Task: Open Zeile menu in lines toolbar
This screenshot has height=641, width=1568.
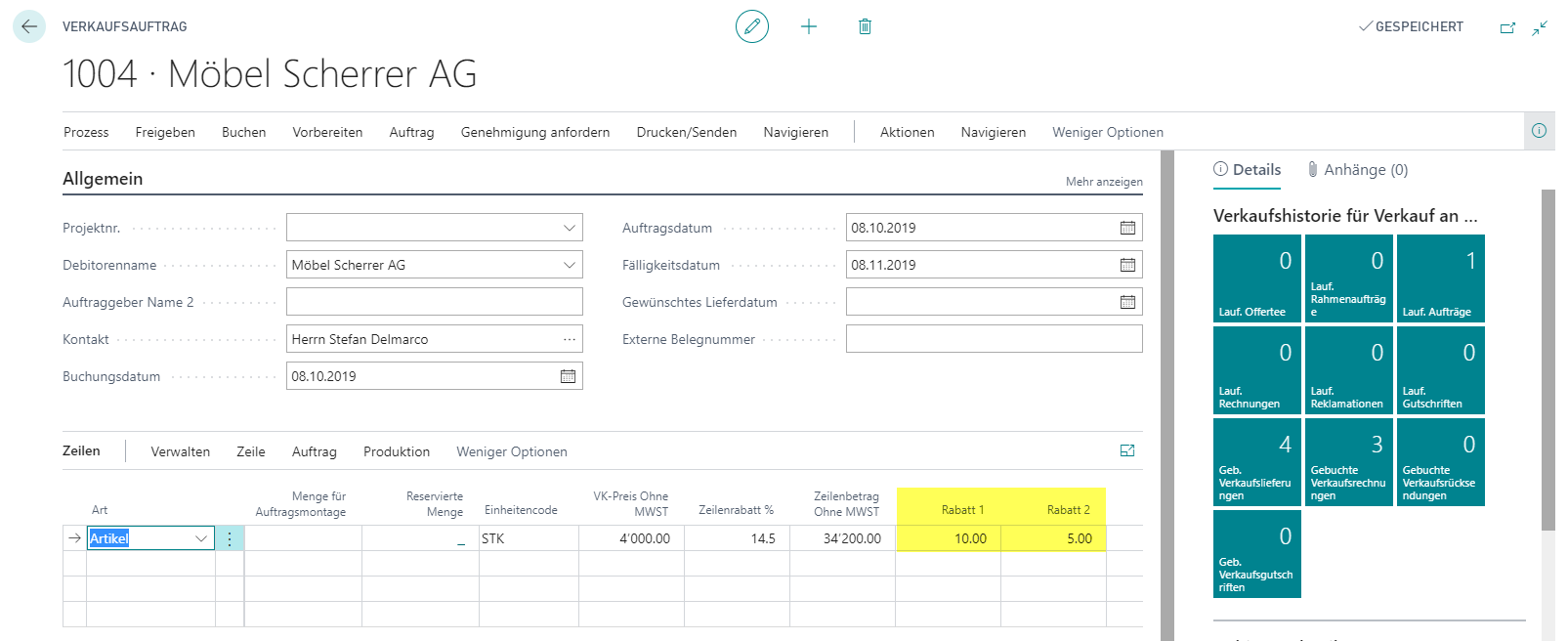Action: coord(251,451)
